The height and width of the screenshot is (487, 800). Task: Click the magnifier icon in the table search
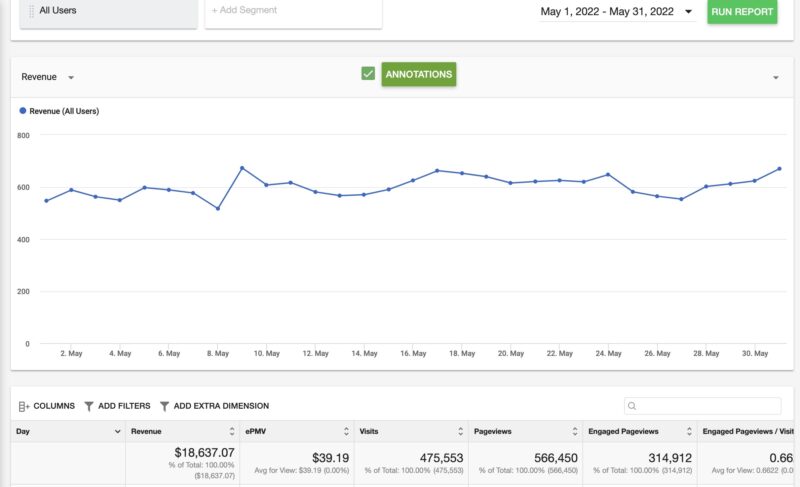pyautogui.click(x=632, y=406)
